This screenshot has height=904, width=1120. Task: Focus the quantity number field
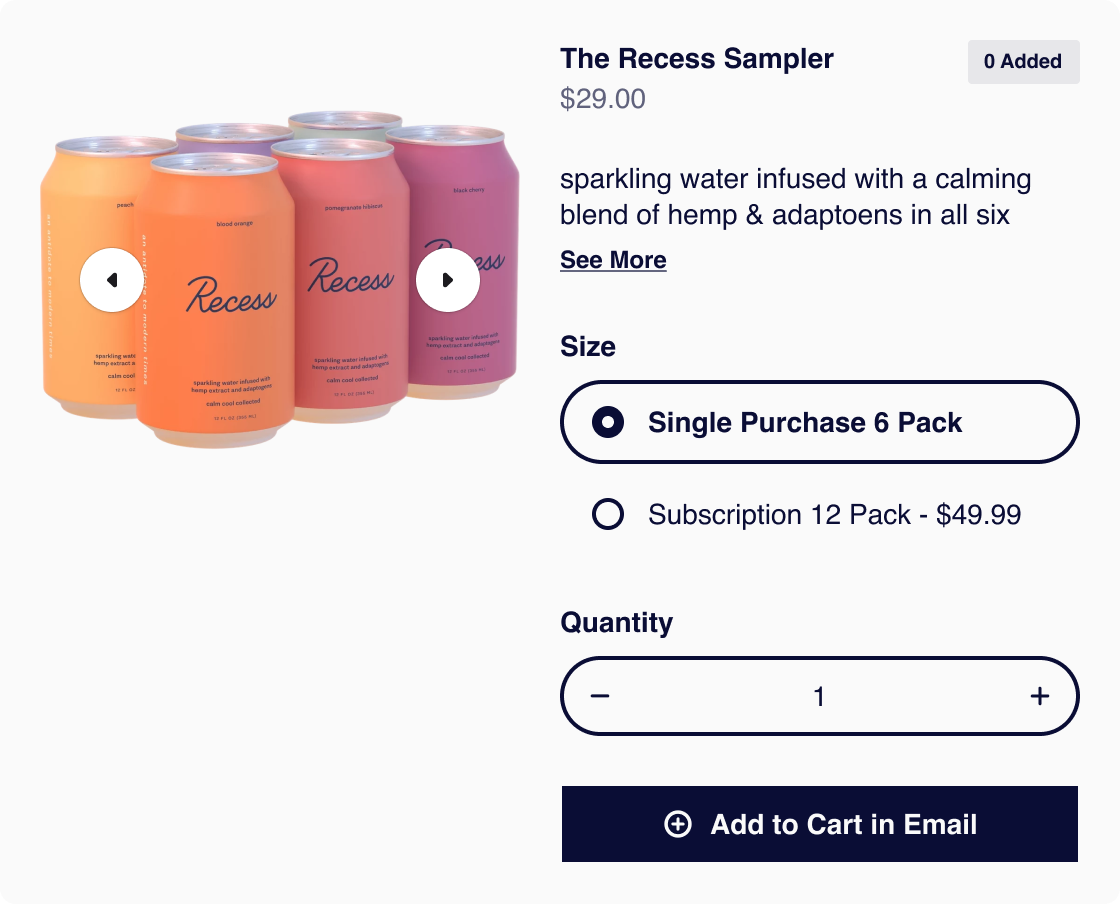click(819, 696)
